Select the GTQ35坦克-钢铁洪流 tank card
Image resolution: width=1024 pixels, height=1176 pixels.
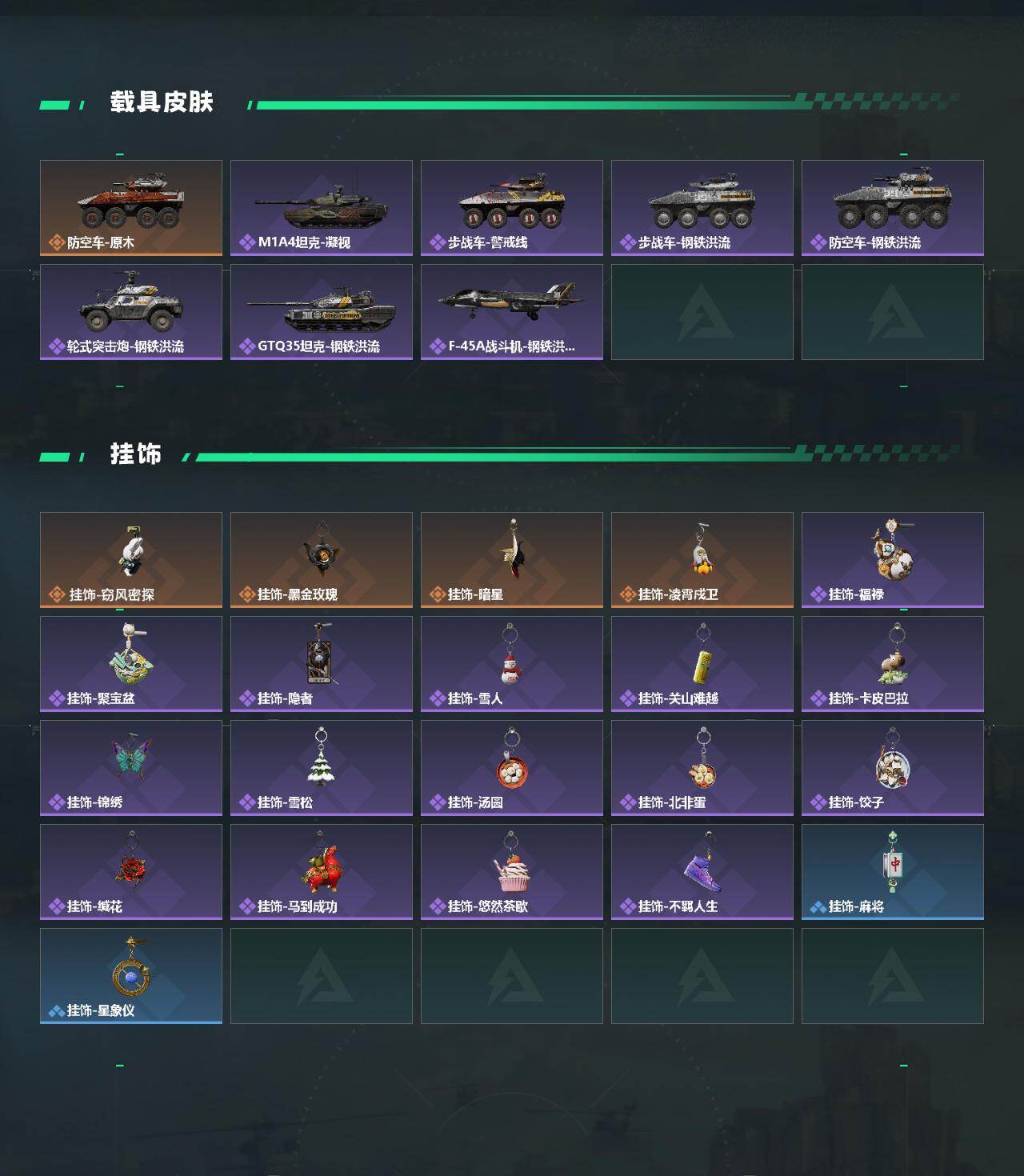322,312
